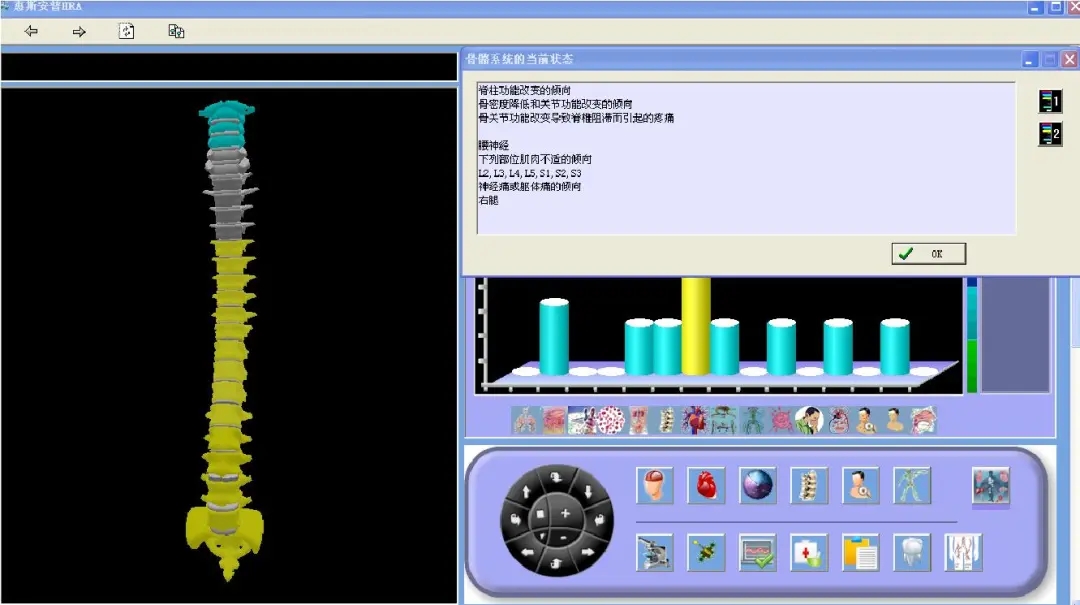Open the full-body skeleton icon
Viewport: 1080px width, 605px height.
pyautogui.click(x=912, y=486)
